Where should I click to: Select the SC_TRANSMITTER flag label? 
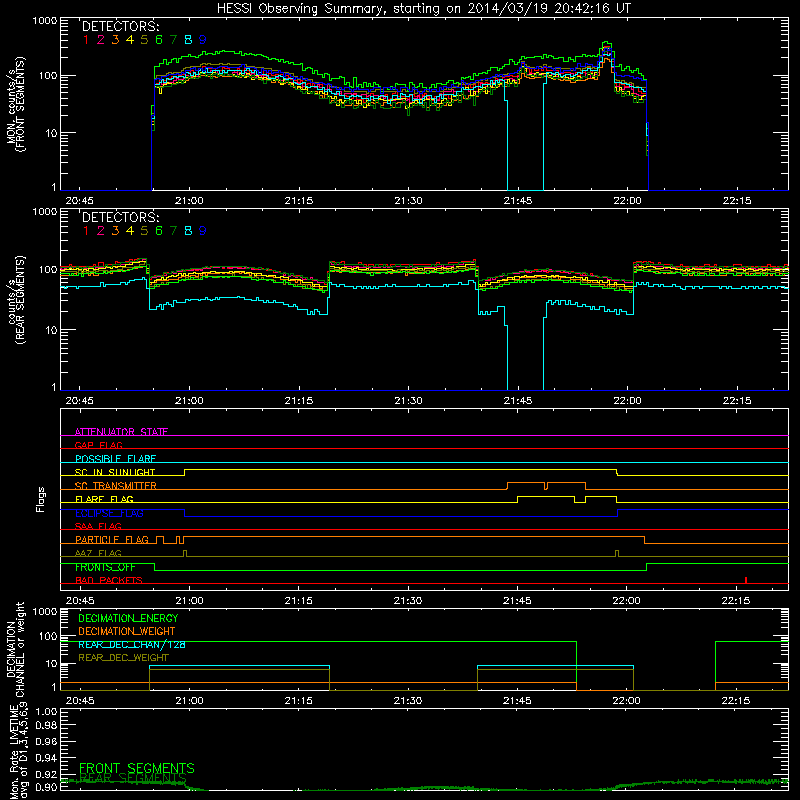[x=116, y=486]
